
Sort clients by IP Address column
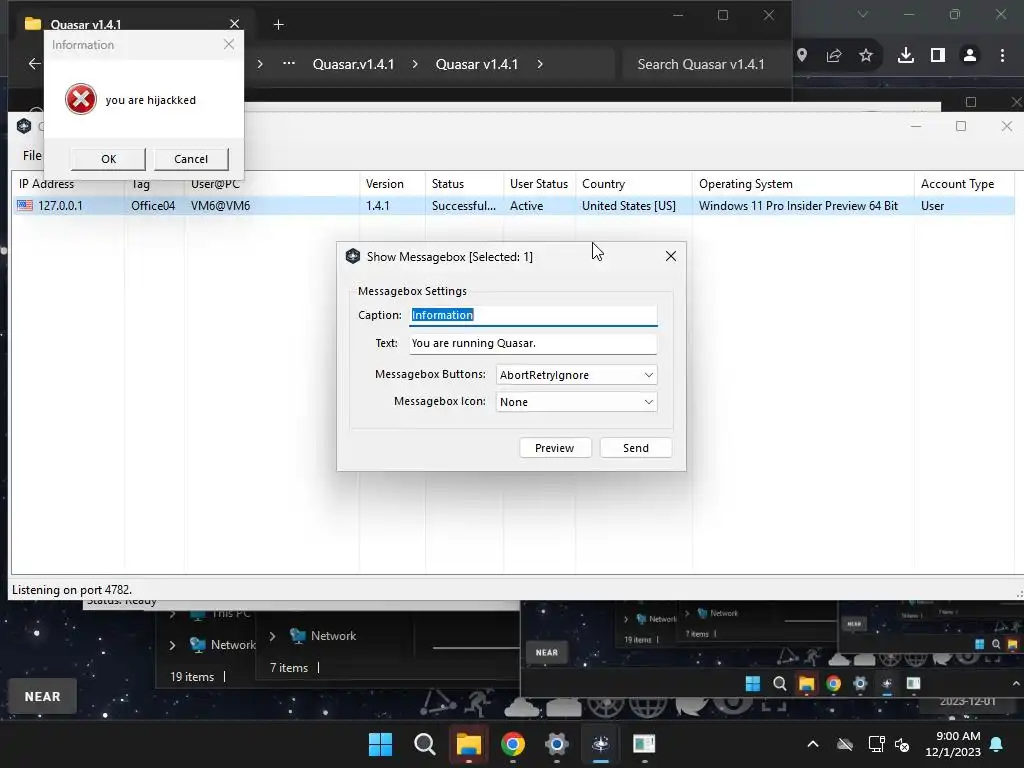point(68,184)
